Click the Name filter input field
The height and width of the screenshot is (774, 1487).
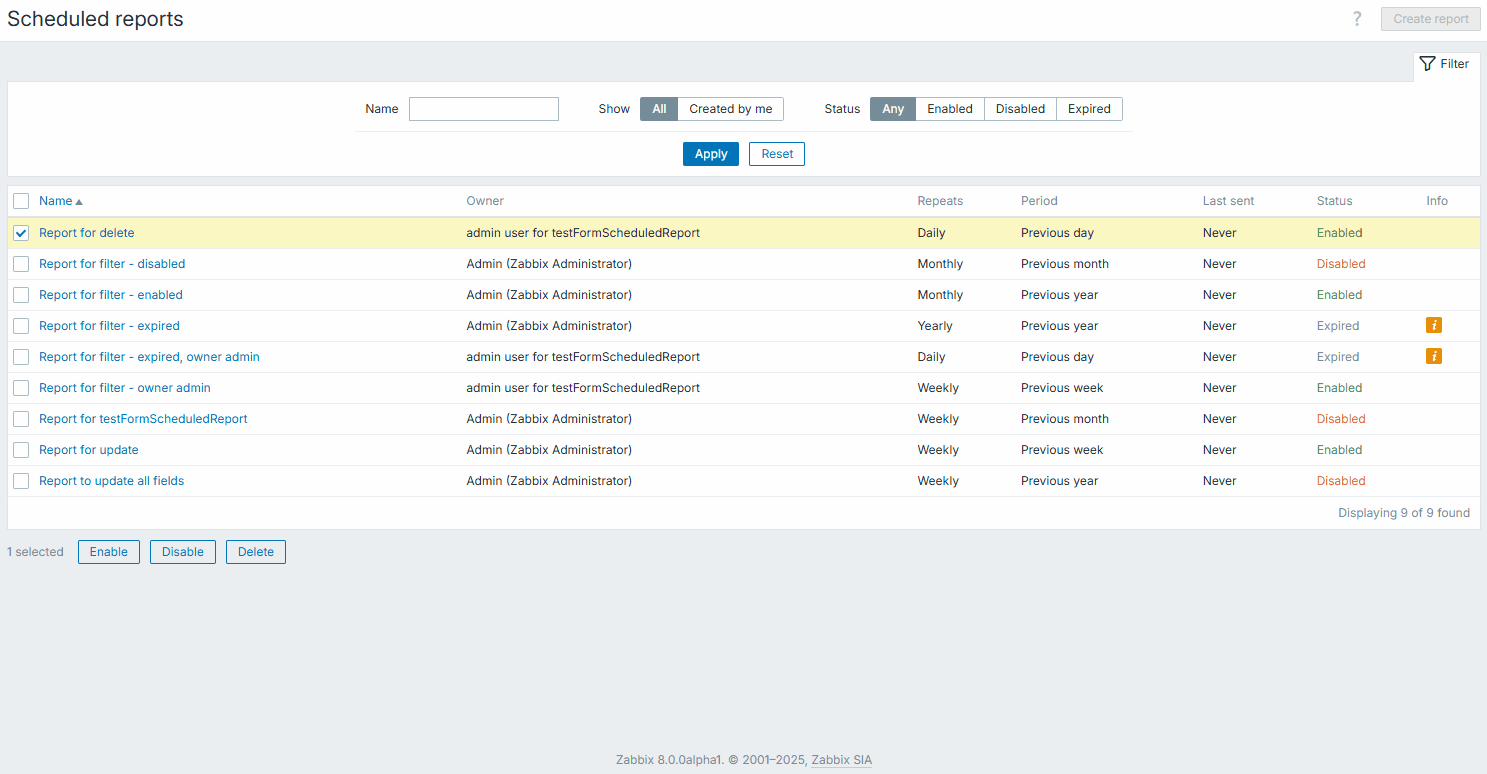pos(483,109)
